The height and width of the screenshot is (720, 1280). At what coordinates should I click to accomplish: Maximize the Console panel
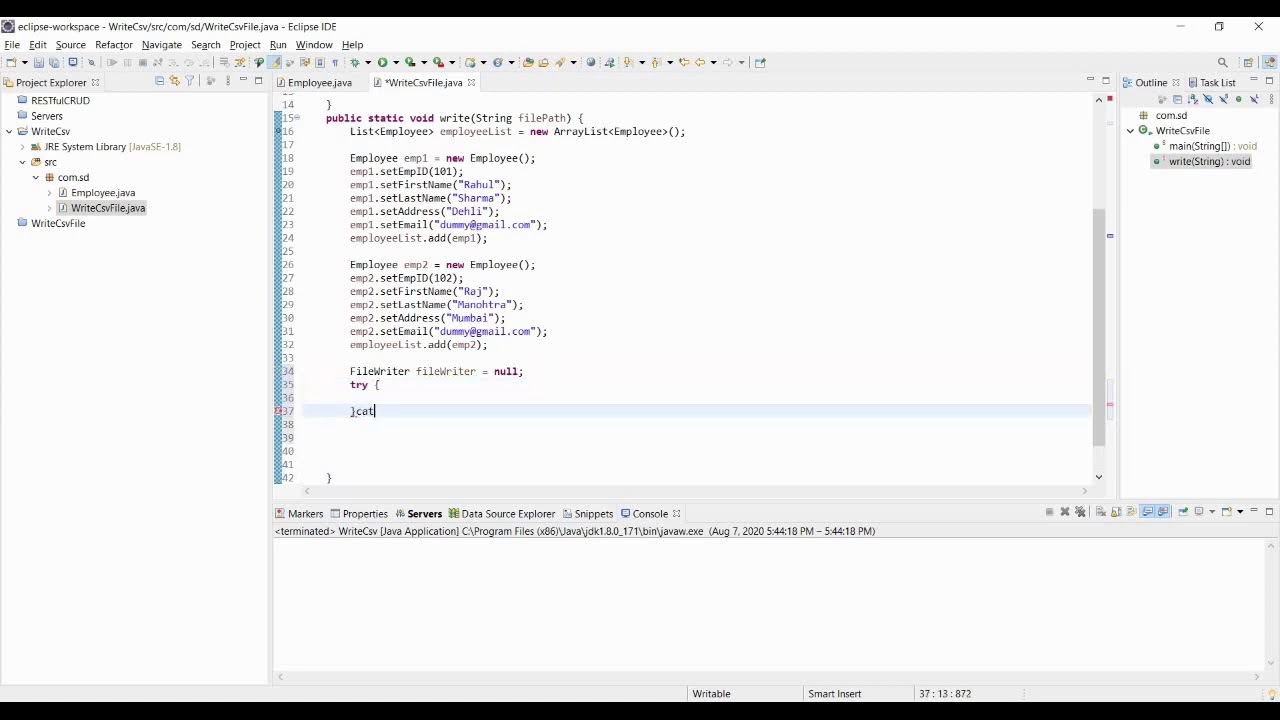coord(1269,512)
